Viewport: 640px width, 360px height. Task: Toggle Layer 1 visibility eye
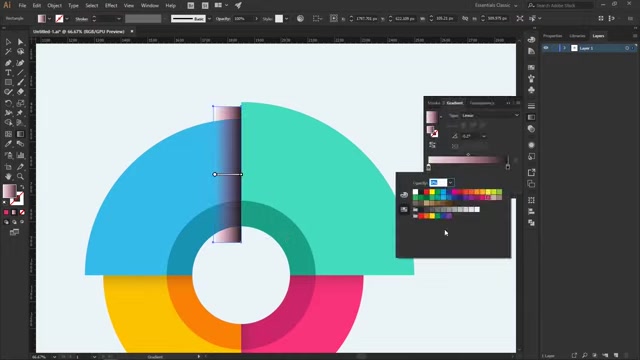pos(546,48)
